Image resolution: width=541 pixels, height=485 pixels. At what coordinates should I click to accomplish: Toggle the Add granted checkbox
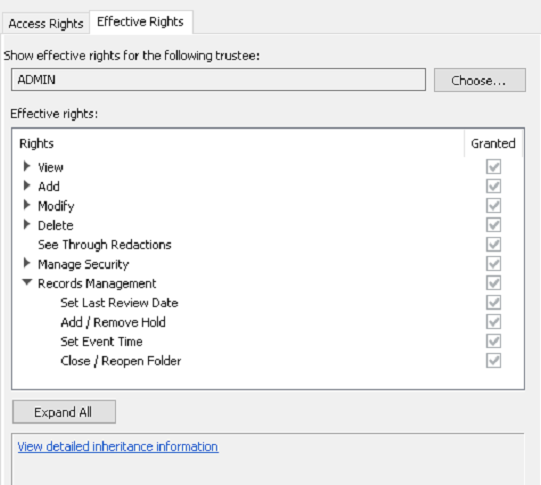tap(493, 186)
